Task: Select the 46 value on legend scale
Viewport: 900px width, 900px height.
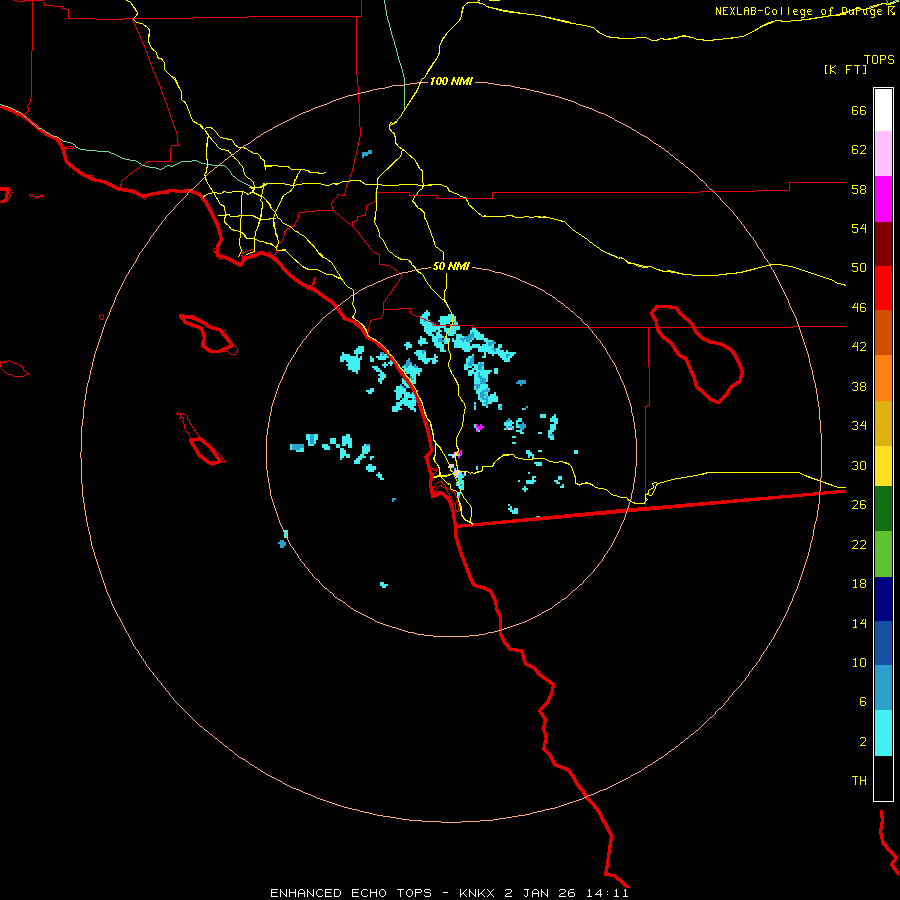Action: (859, 308)
